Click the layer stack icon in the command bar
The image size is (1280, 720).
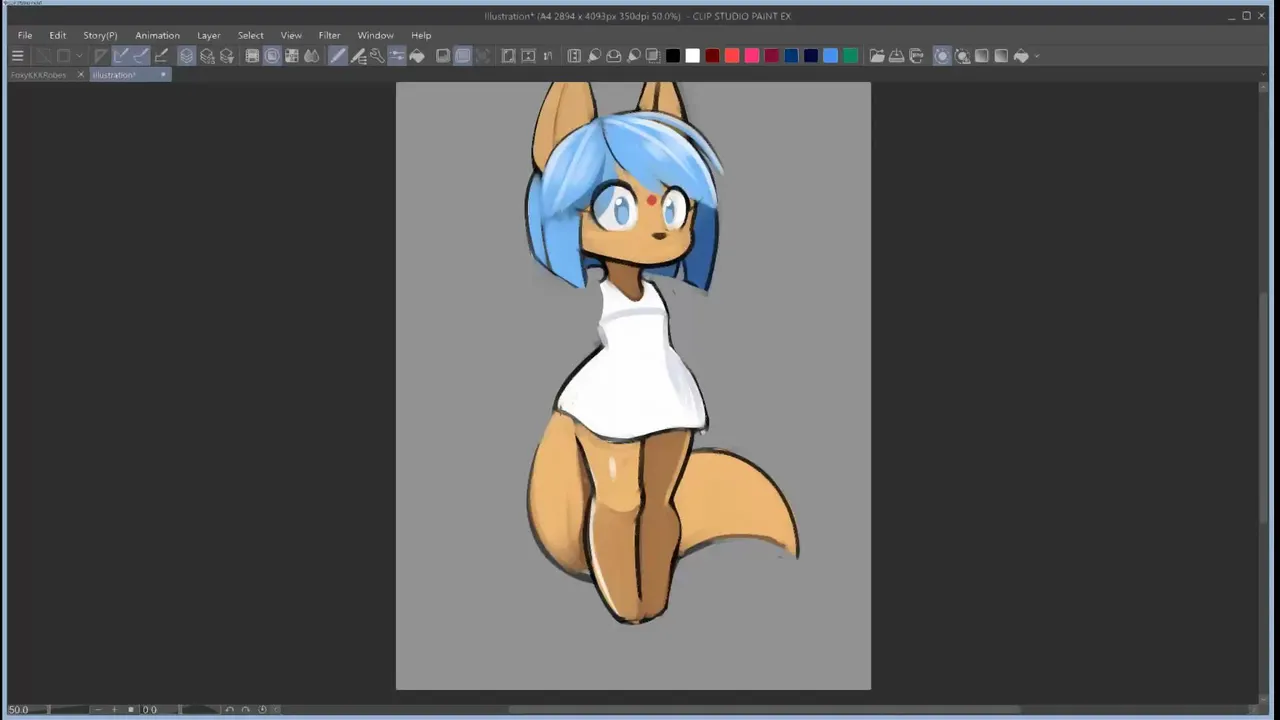(186, 56)
